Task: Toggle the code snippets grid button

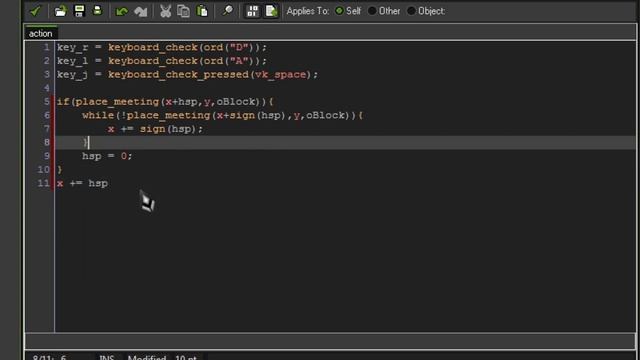Action: pyautogui.click(x=252, y=11)
